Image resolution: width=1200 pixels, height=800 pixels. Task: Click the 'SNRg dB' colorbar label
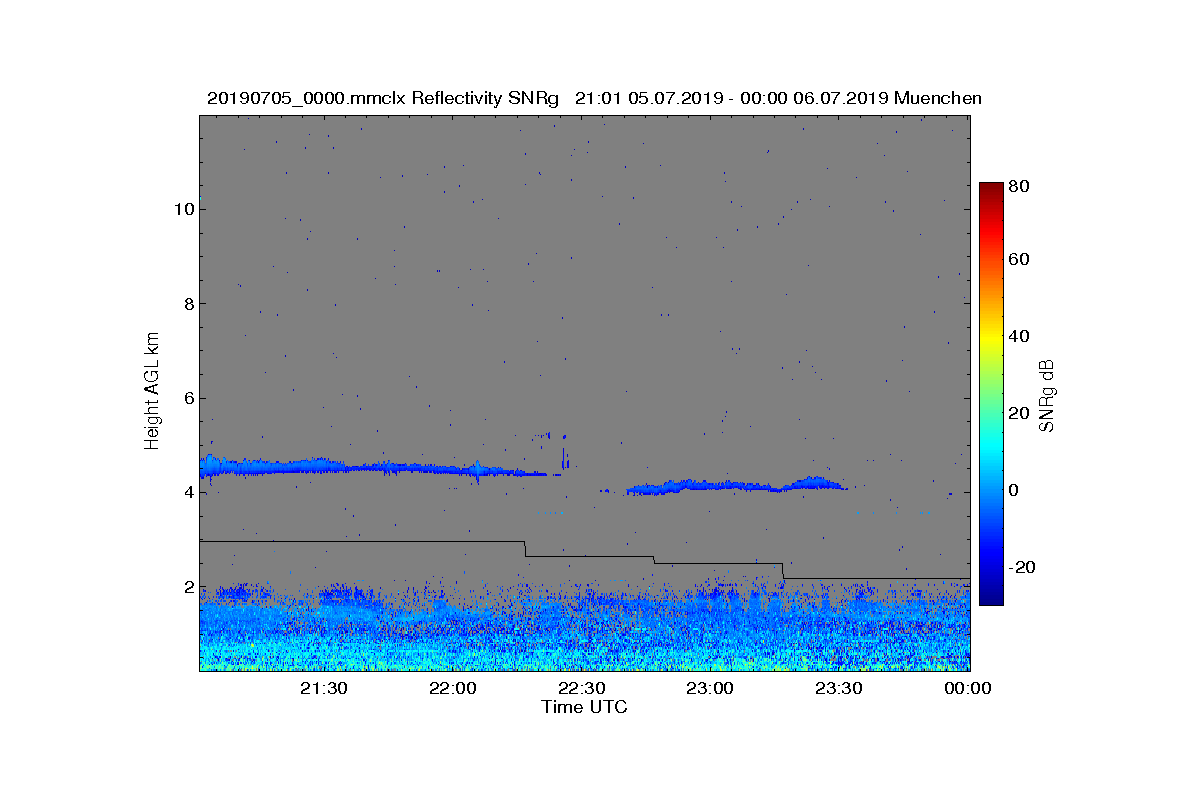(1048, 394)
